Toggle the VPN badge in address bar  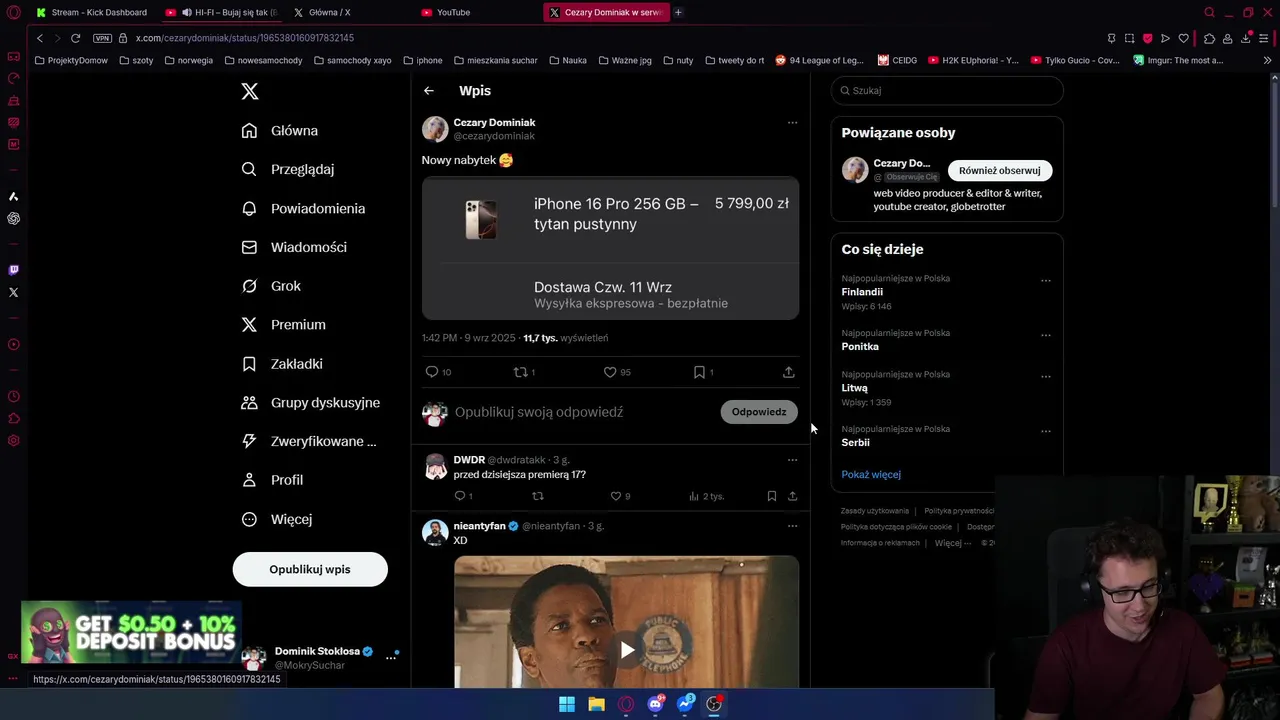(x=102, y=38)
